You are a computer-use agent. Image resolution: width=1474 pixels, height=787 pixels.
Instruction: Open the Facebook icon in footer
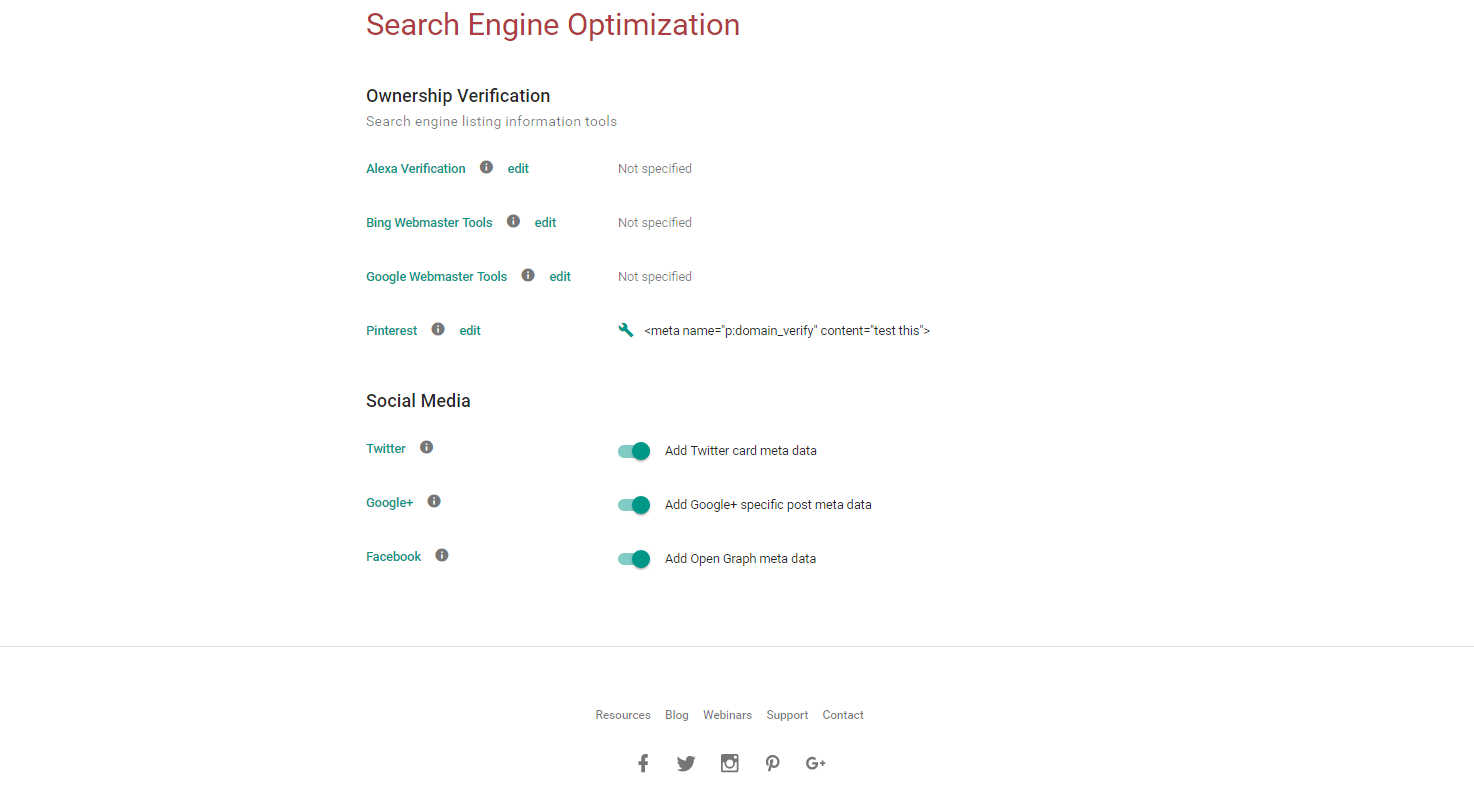tap(643, 764)
